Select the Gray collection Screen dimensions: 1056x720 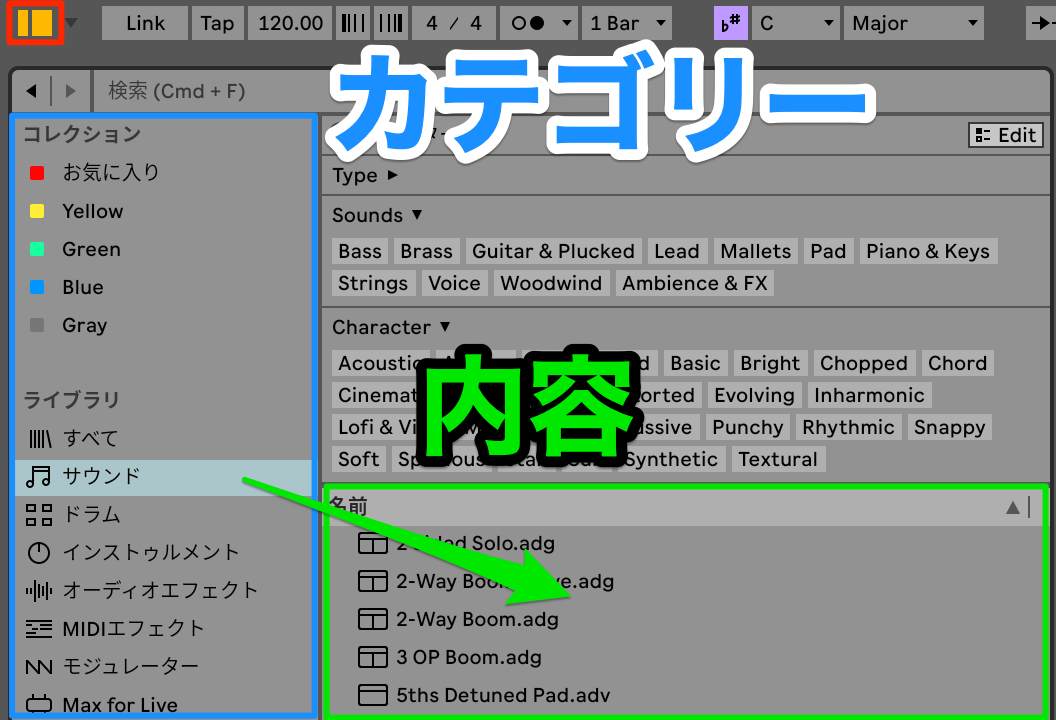(x=164, y=325)
